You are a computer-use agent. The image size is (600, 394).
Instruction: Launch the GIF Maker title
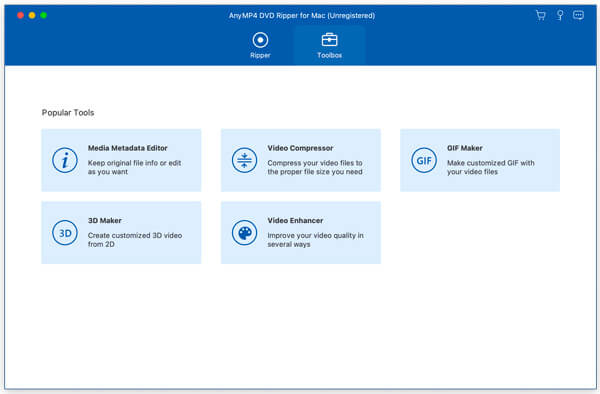click(465, 148)
